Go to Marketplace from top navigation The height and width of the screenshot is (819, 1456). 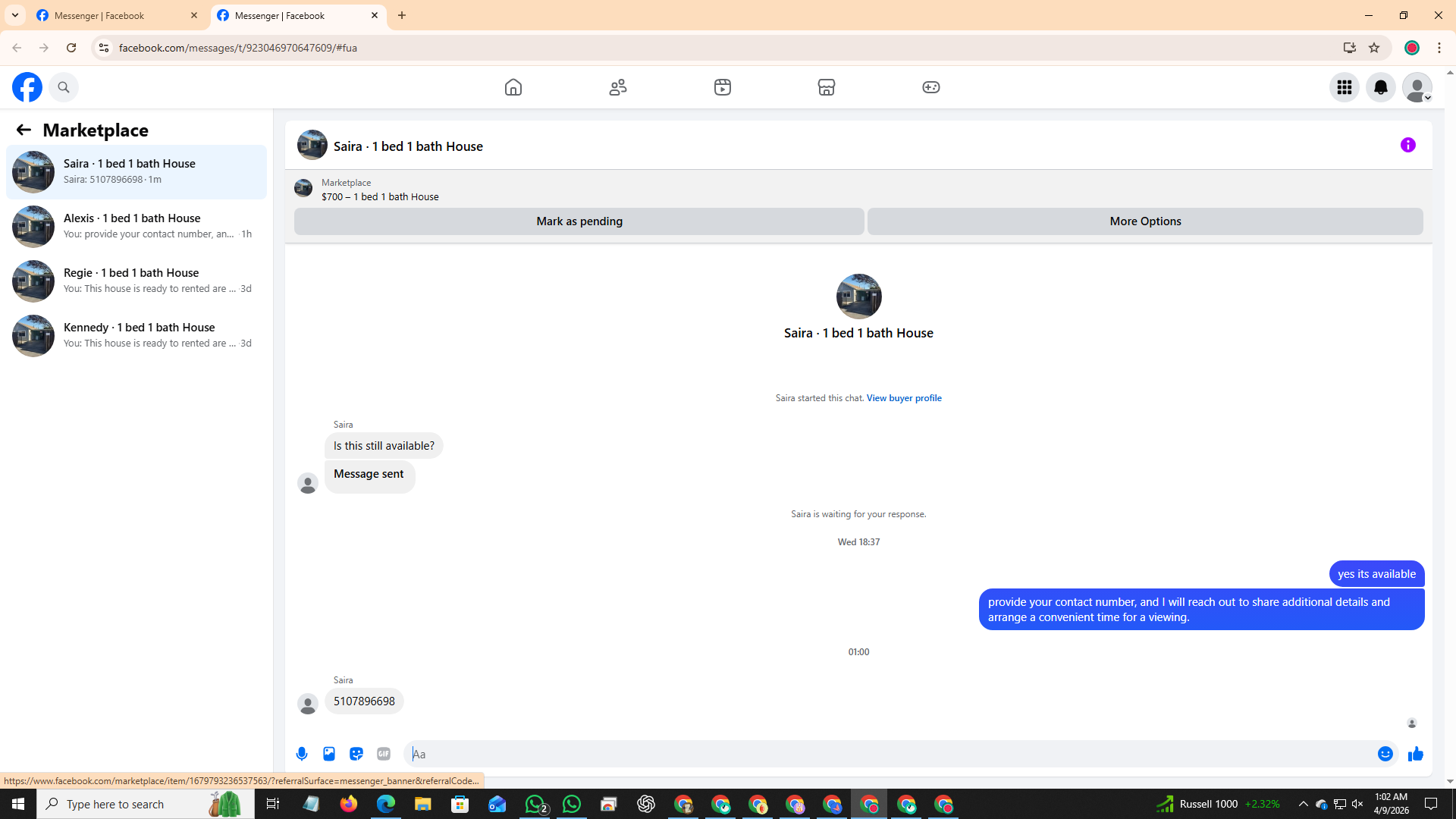tap(826, 87)
